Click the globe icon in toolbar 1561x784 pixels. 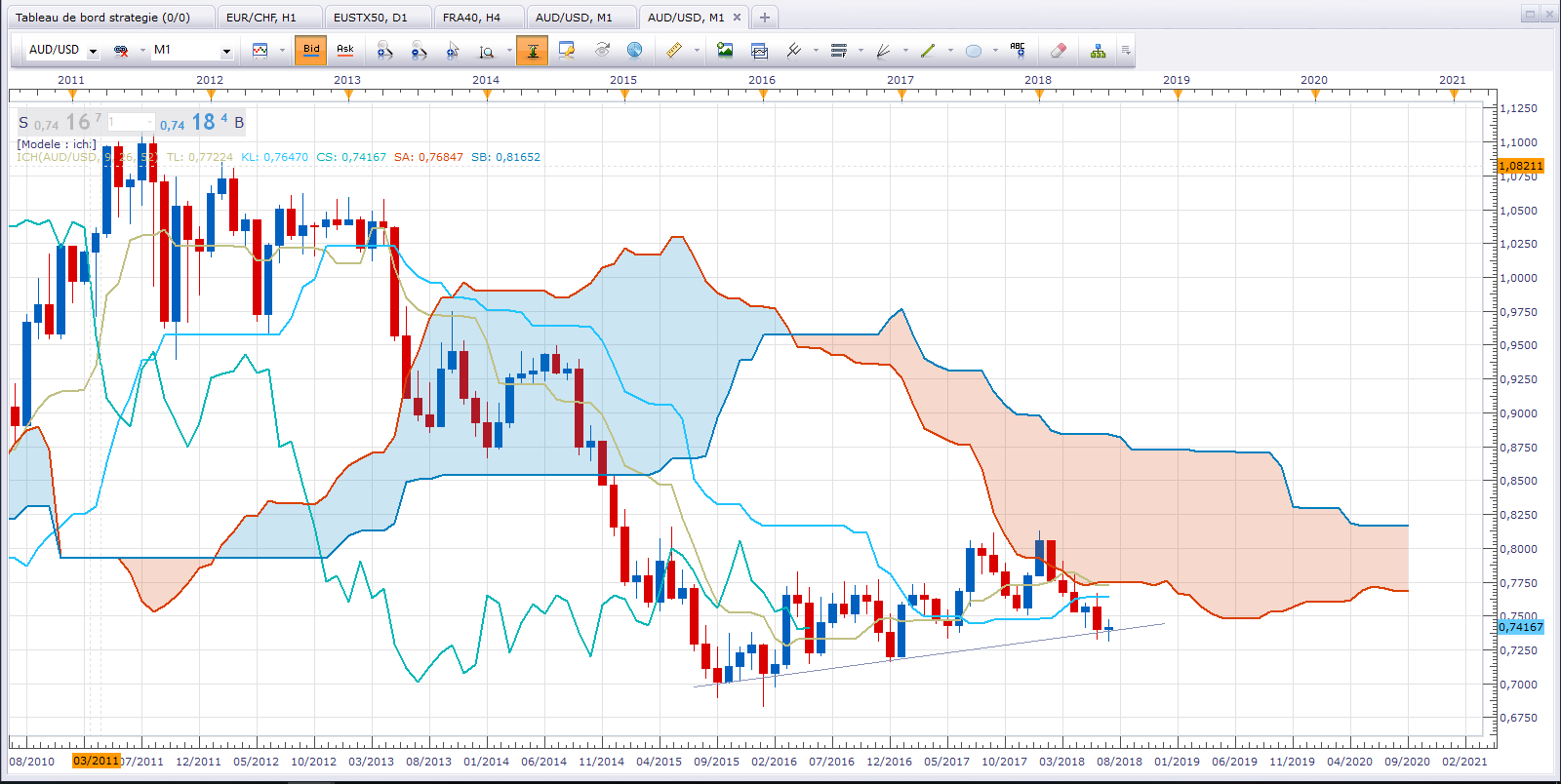[x=634, y=51]
